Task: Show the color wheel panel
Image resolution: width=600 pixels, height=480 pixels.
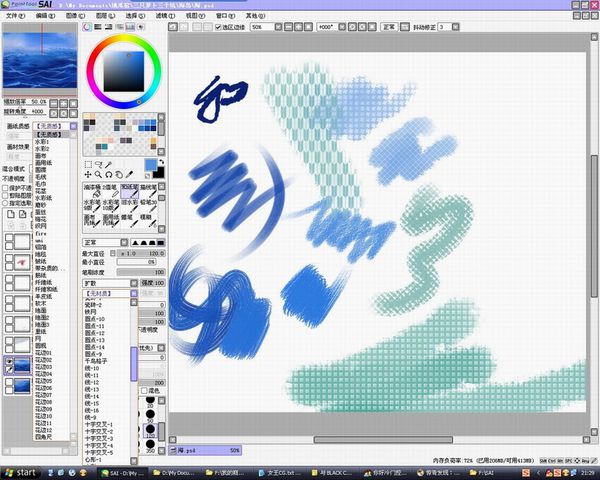Action: click(x=88, y=27)
